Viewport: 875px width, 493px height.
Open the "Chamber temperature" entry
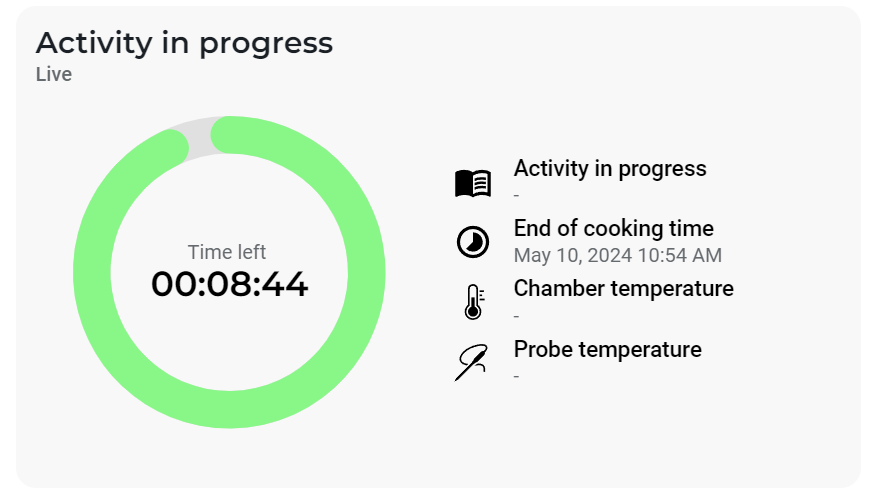point(623,289)
